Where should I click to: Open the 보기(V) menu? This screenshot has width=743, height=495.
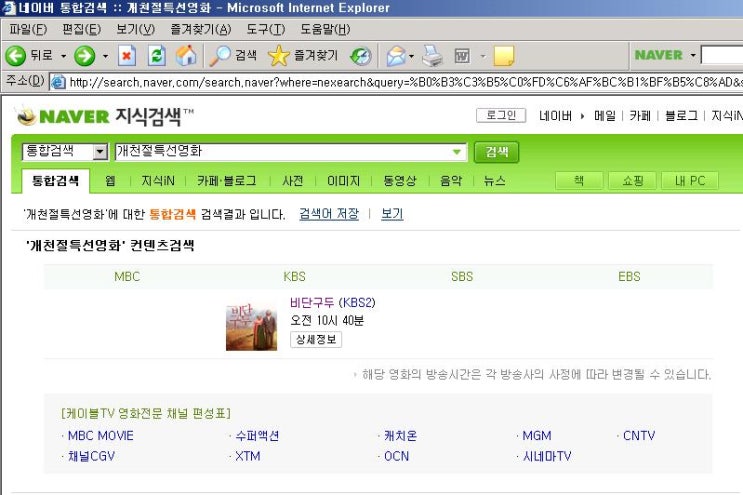tap(136, 29)
